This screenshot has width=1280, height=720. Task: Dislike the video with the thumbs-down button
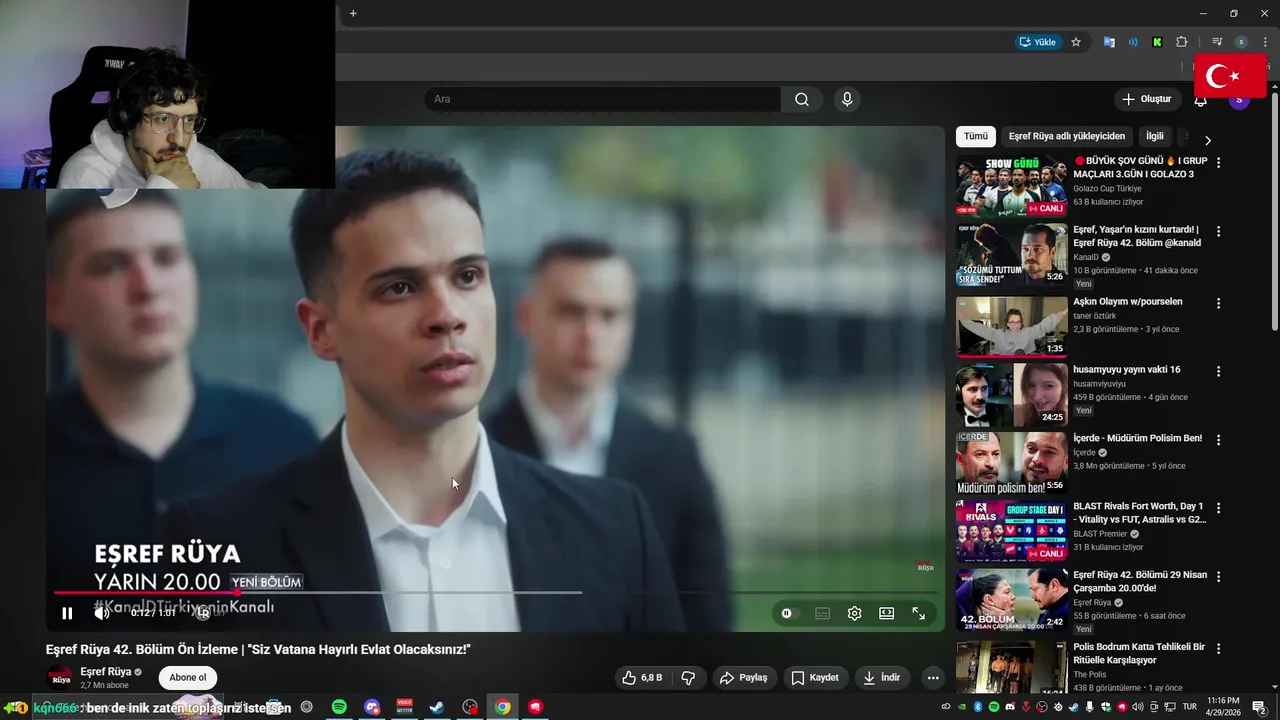click(x=688, y=677)
